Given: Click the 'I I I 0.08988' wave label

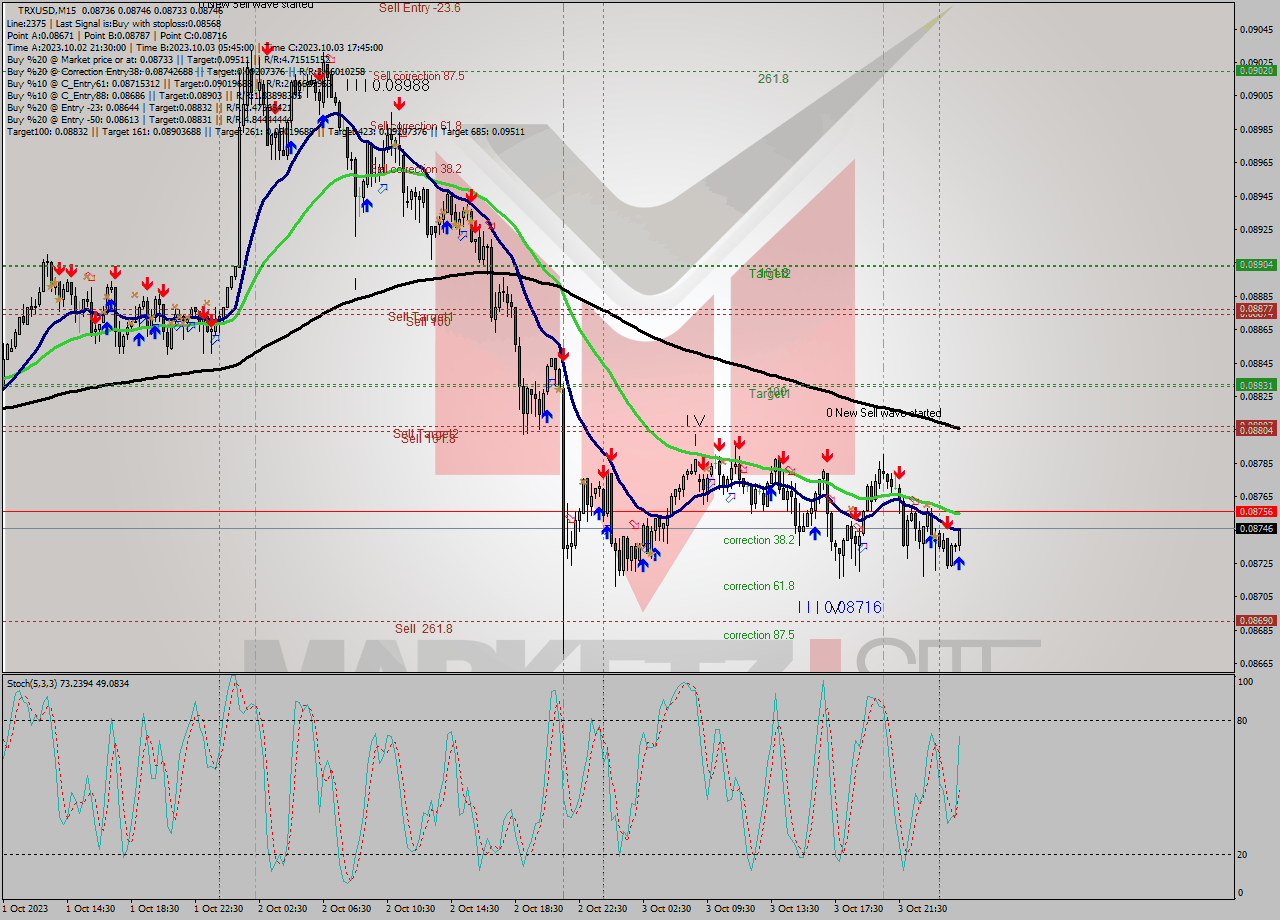Looking at the screenshot, I should pyautogui.click(x=388, y=85).
